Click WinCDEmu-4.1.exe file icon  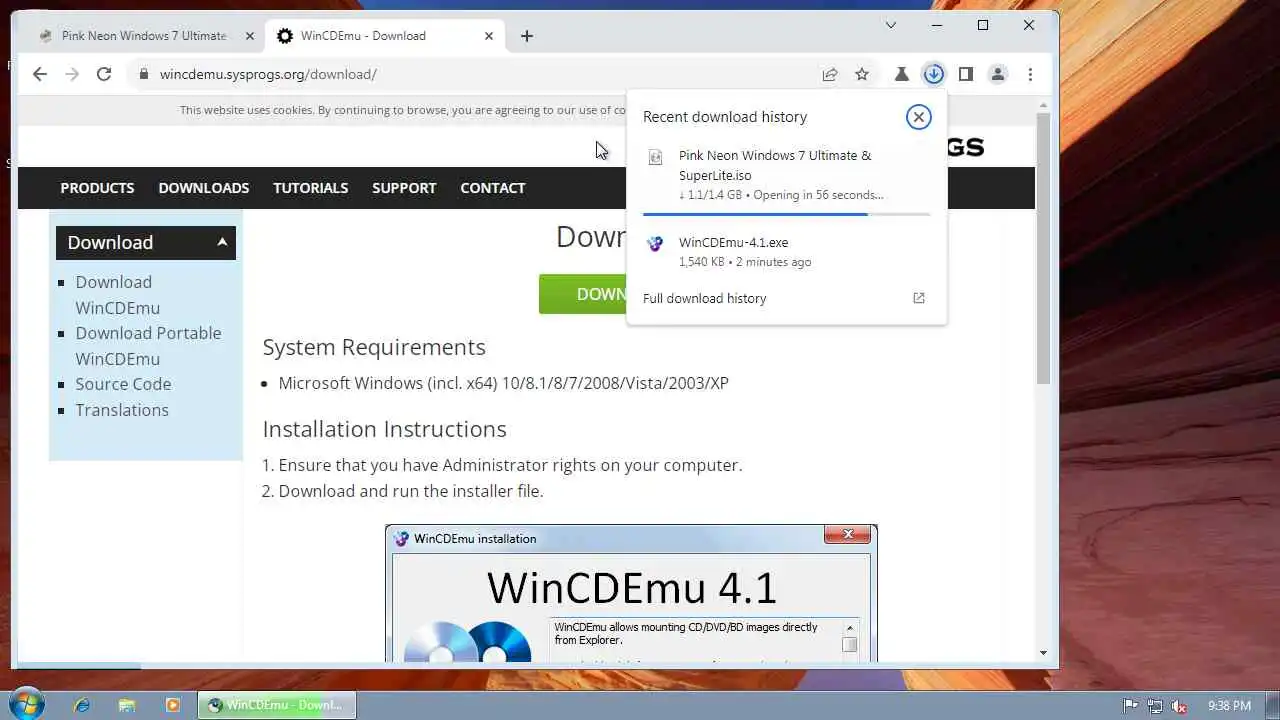tap(656, 243)
